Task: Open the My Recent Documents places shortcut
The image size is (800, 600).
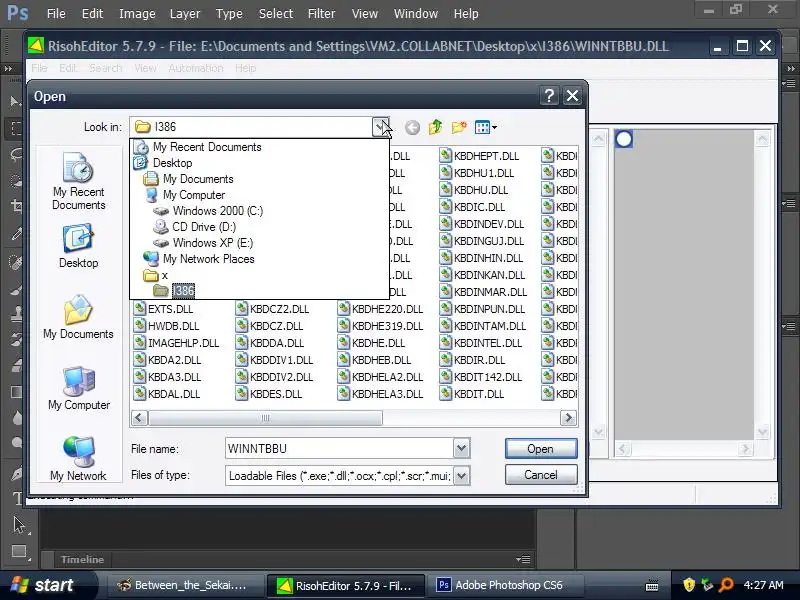Action: (79, 181)
